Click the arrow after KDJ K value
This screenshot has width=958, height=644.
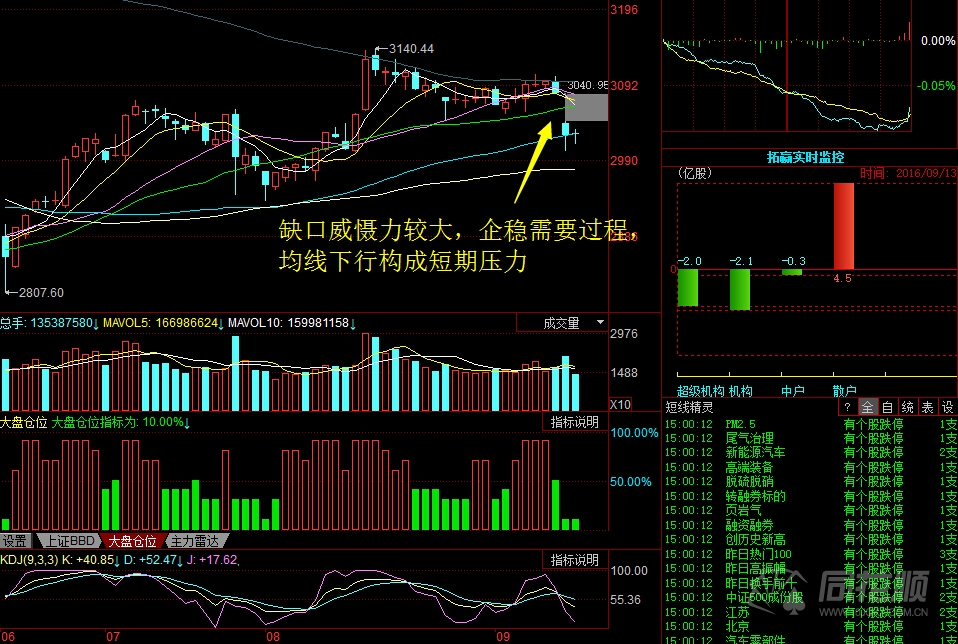[116, 560]
